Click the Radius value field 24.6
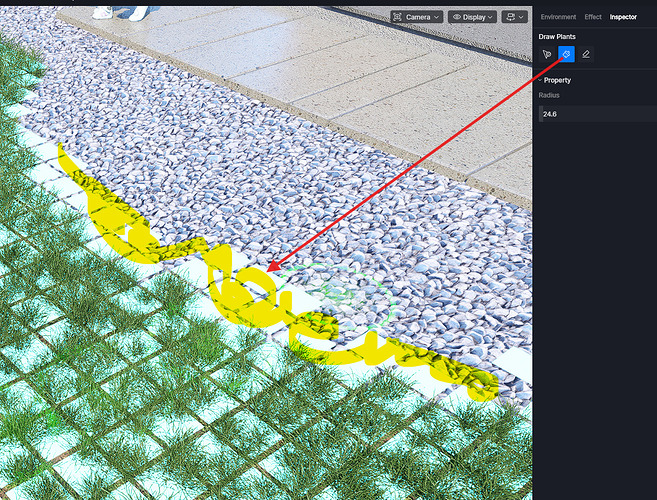This screenshot has height=500, width=657. coord(595,115)
